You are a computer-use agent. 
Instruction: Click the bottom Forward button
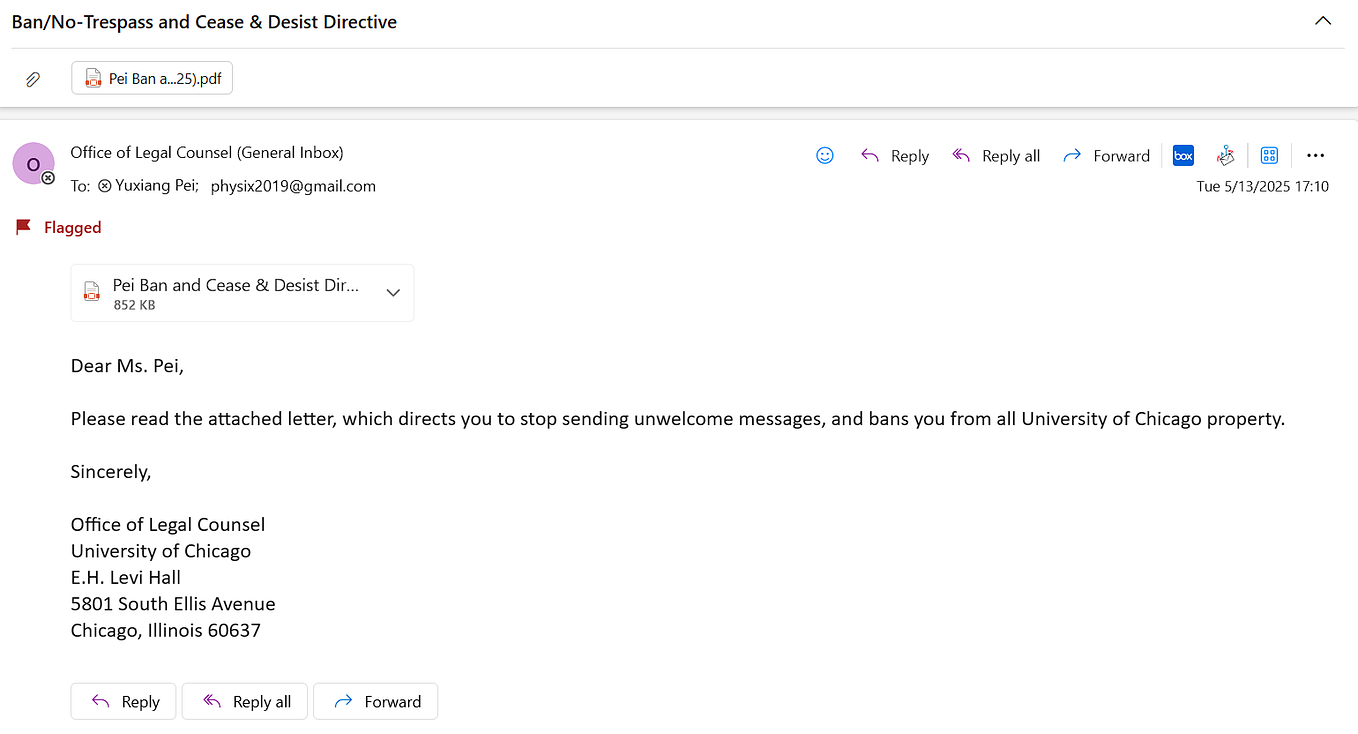[x=376, y=701]
